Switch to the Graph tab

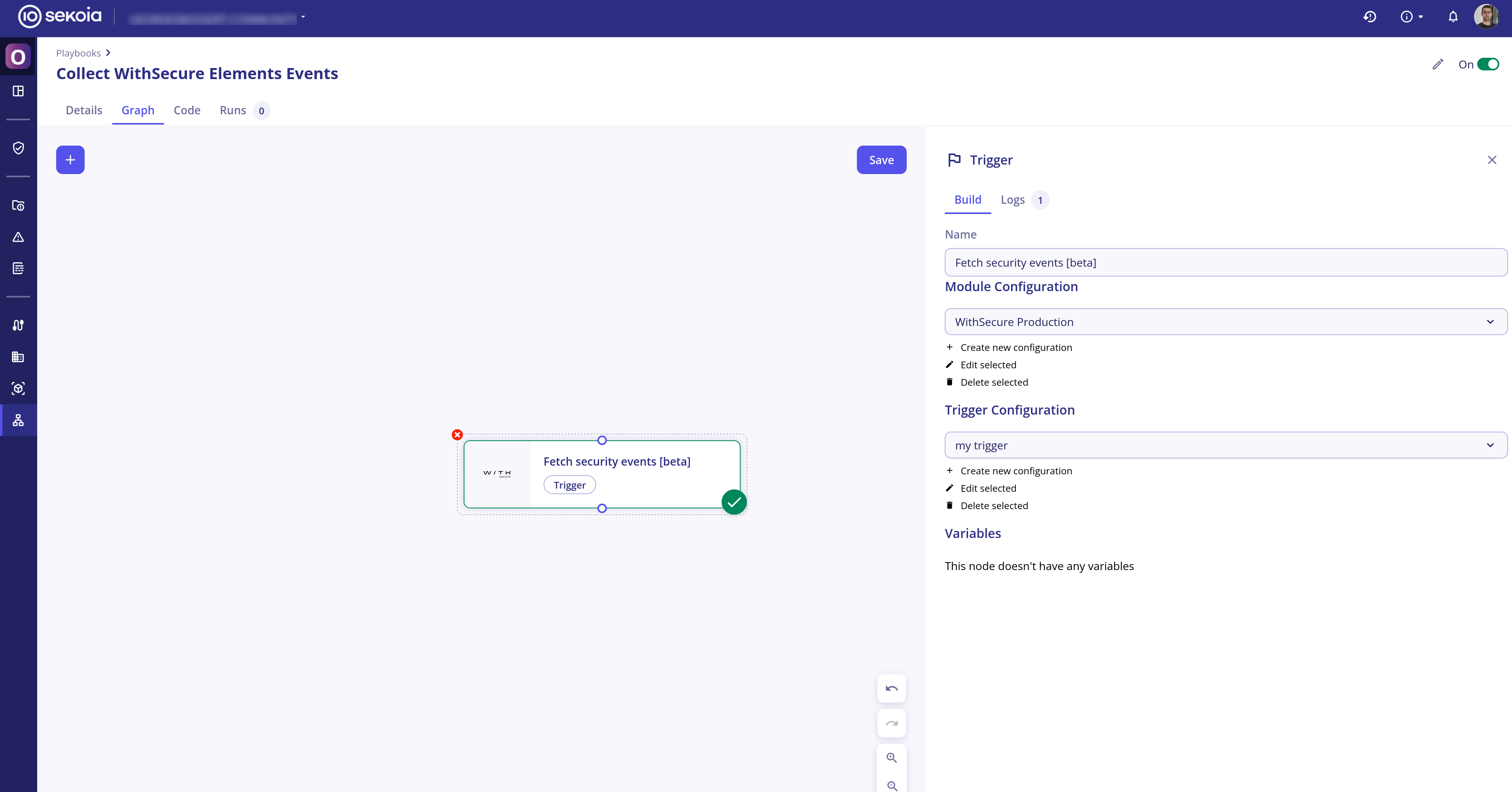pyautogui.click(x=138, y=110)
